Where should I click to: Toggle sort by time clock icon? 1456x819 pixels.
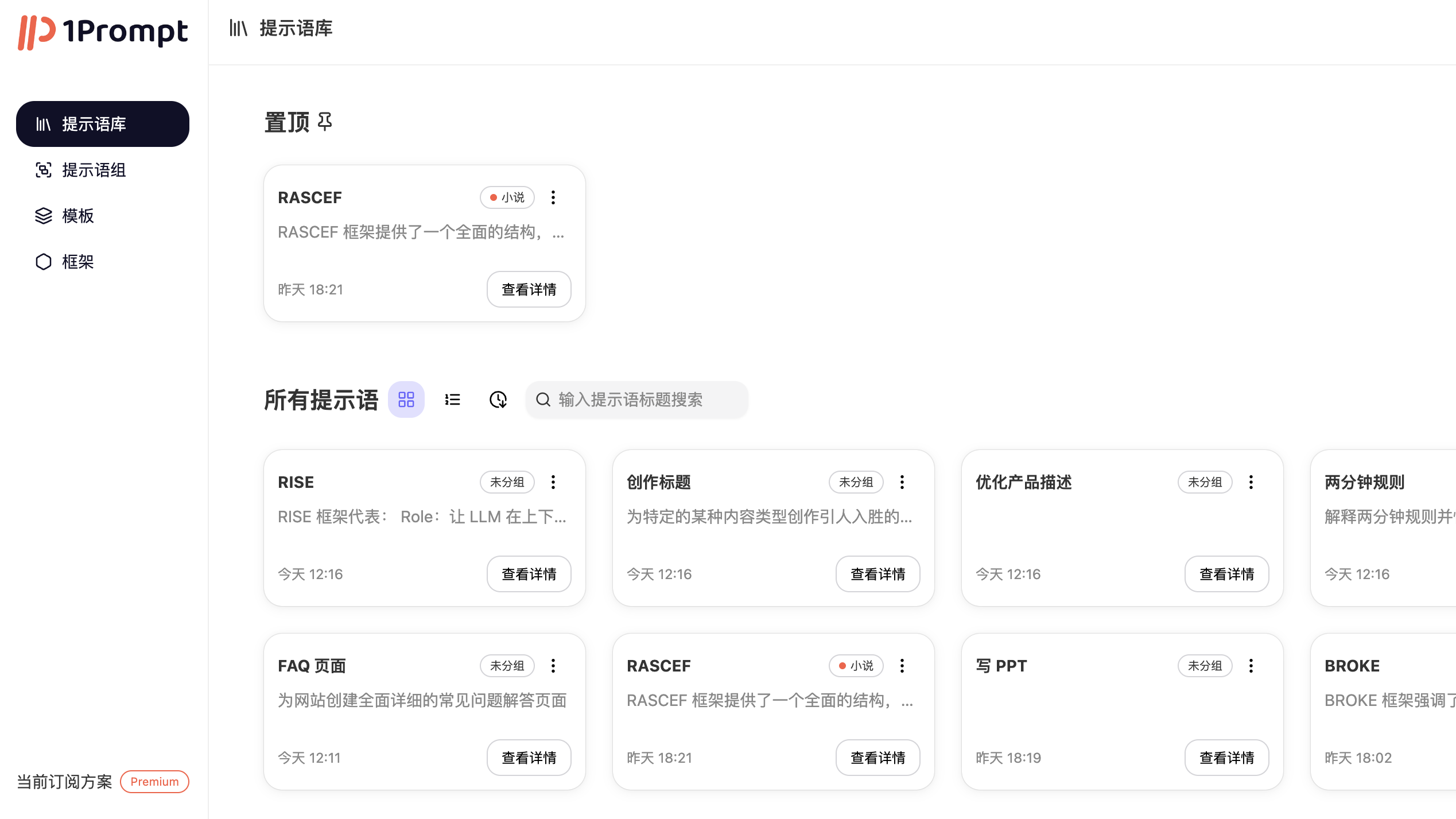pyautogui.click(x=498, y=399)
